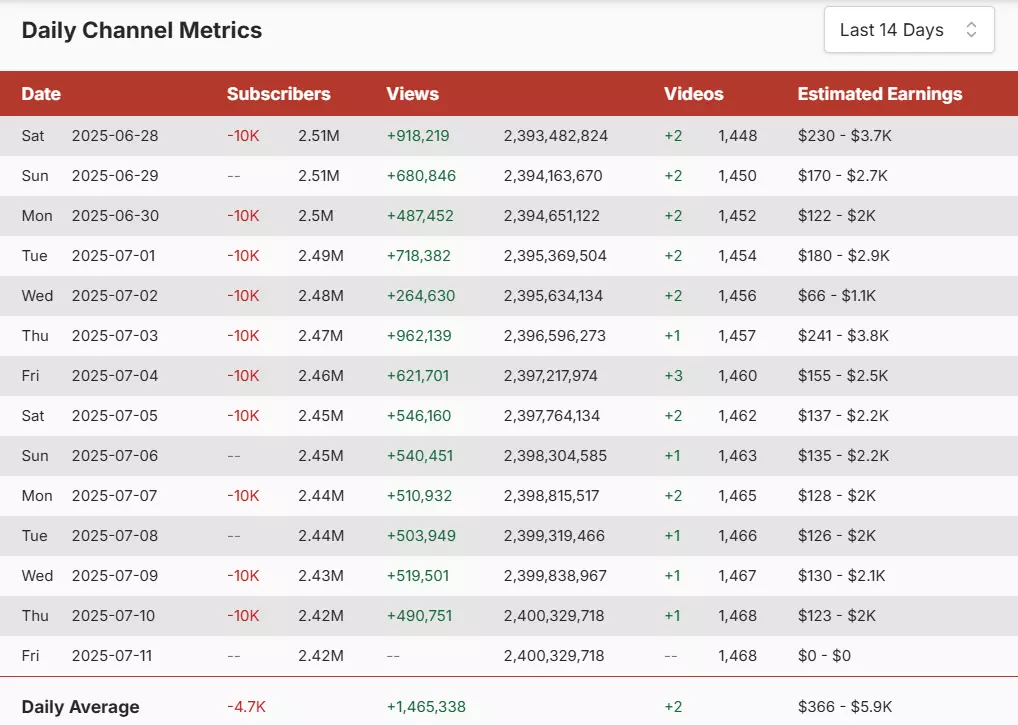Click earnings $170 - $2.7K
The width and height of the screenshot is (1018, 725).
pos(843,176)
